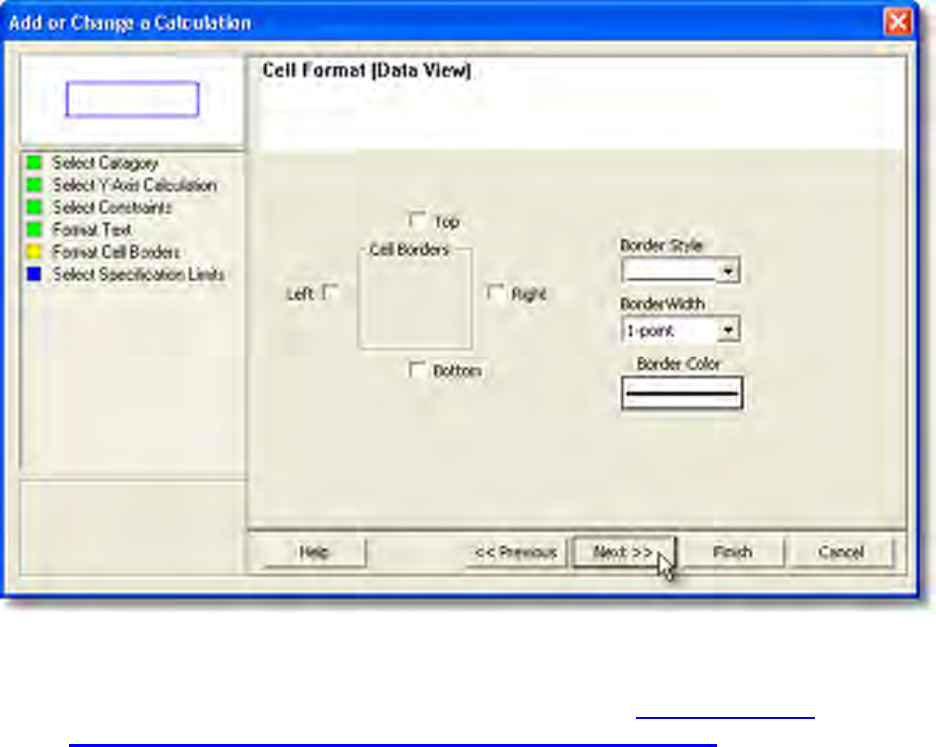Tick the Bottom cell border checkbox

pyautogui.click(x=417, y=369)
